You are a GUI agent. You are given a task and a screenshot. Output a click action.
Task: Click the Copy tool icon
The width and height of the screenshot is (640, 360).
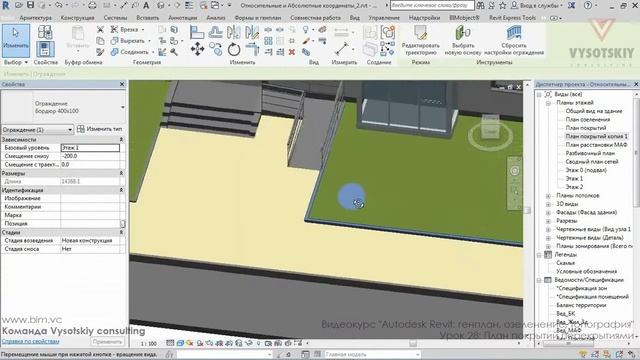tap(216, 50)
